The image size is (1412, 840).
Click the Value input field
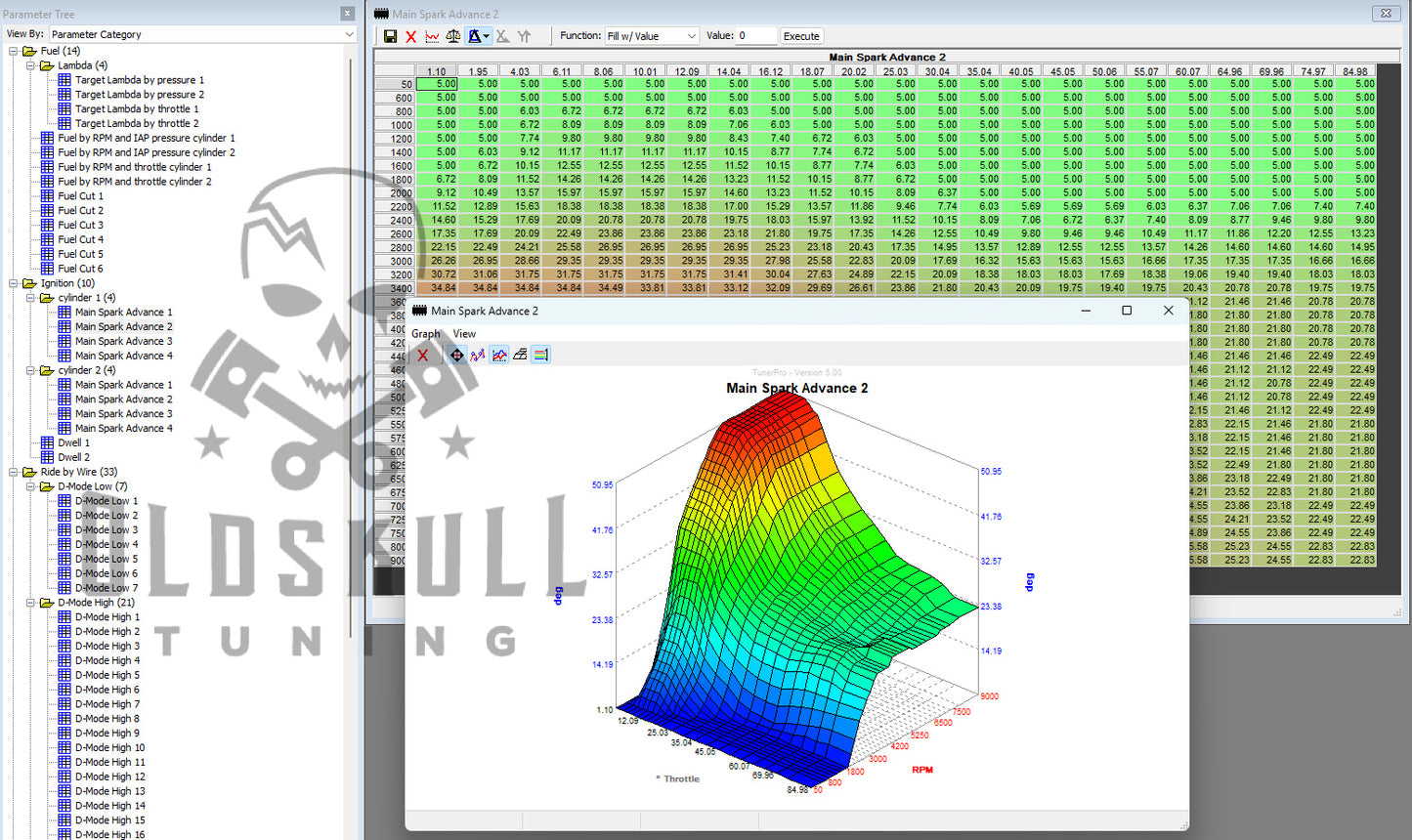(x=755, y=36)
